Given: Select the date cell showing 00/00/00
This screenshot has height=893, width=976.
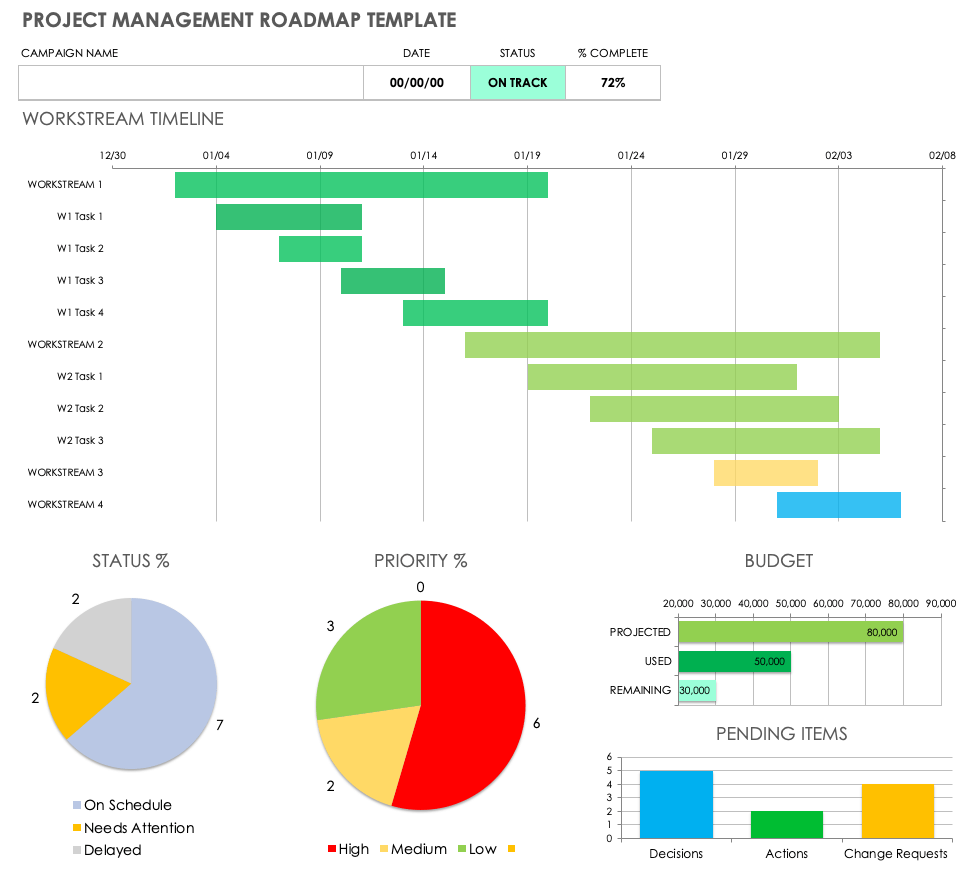Looking at the screenshot, I should click(416, 83).
